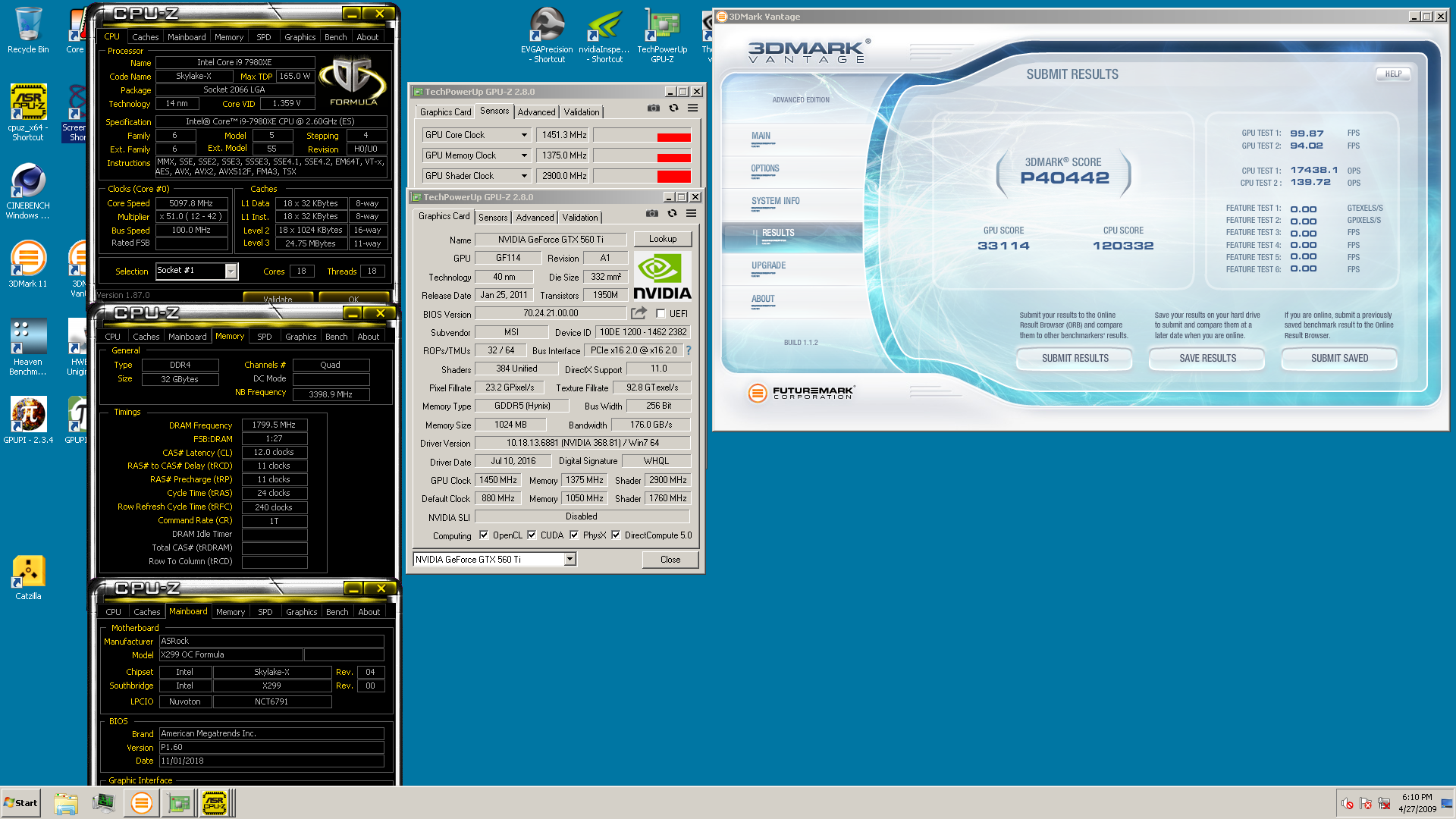Click SAVE RESULTS button in 3DMark
The image size is (1456, 819).
tap(1207, 359)
